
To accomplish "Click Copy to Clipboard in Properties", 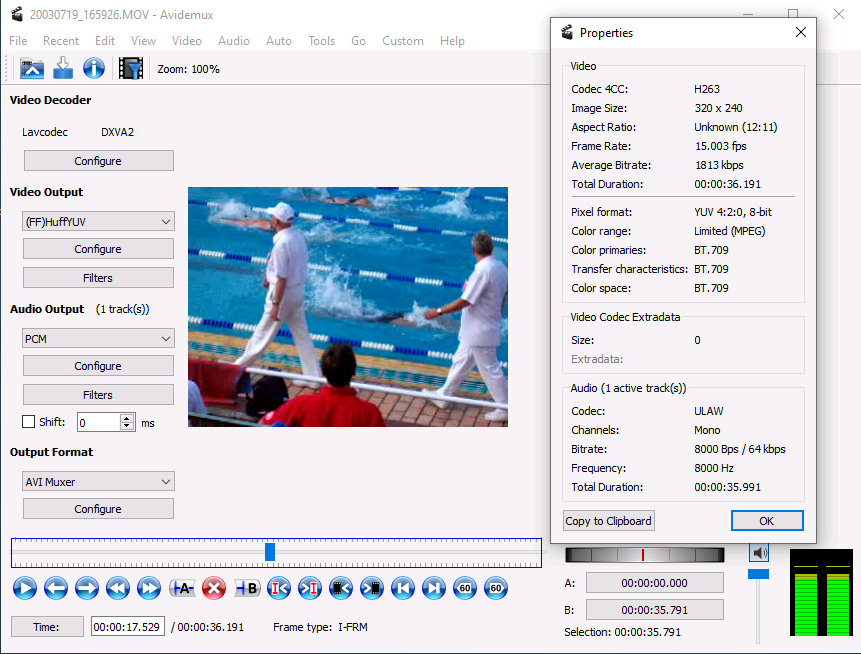I will coord(609,521).
